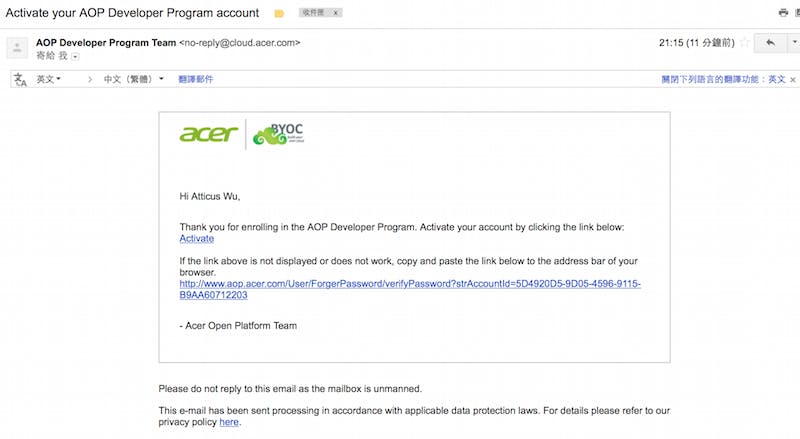
Task: Open more reply options dropdown arrow
Action: tap(794, 43)
